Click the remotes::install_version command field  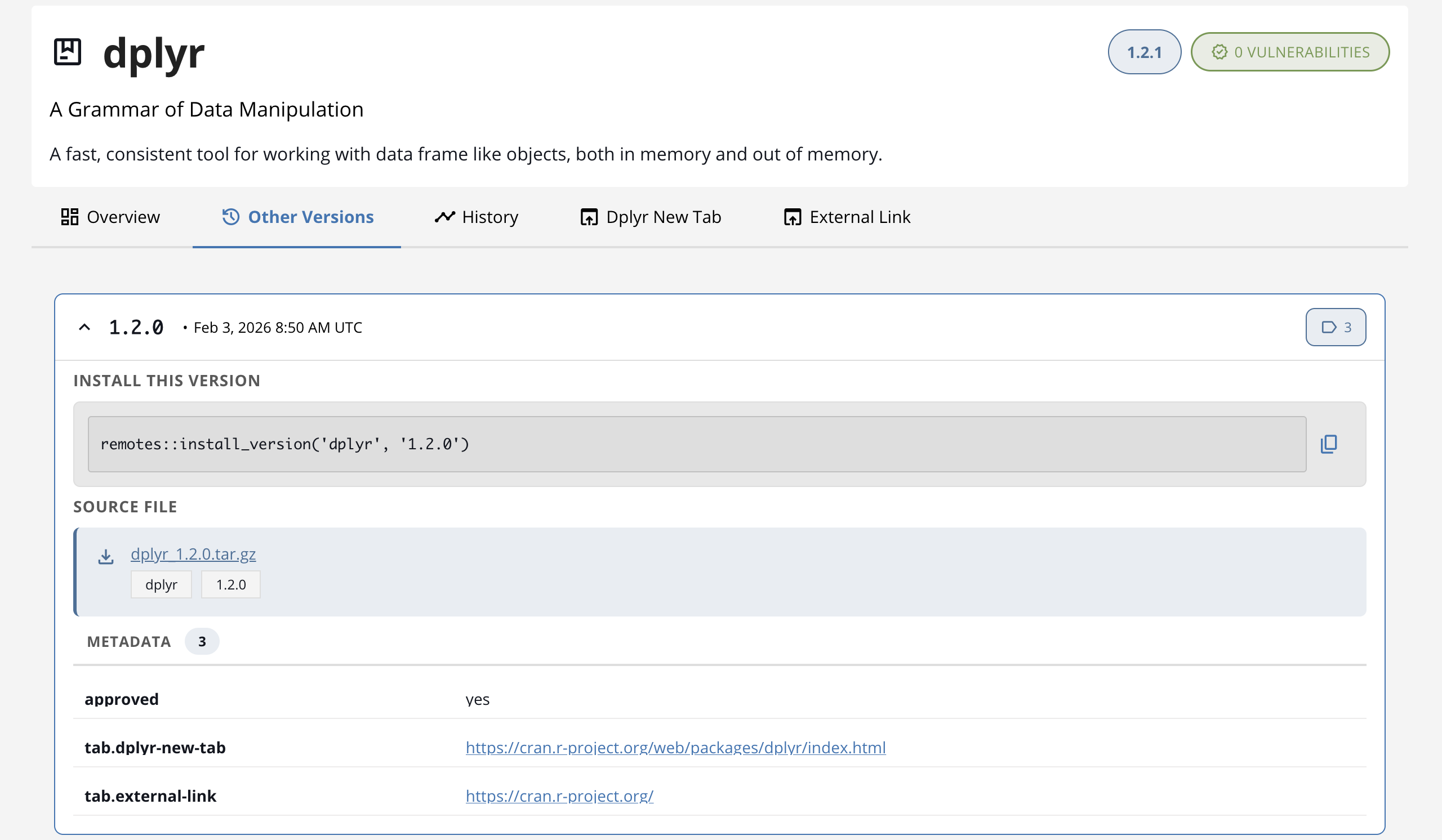697,444
